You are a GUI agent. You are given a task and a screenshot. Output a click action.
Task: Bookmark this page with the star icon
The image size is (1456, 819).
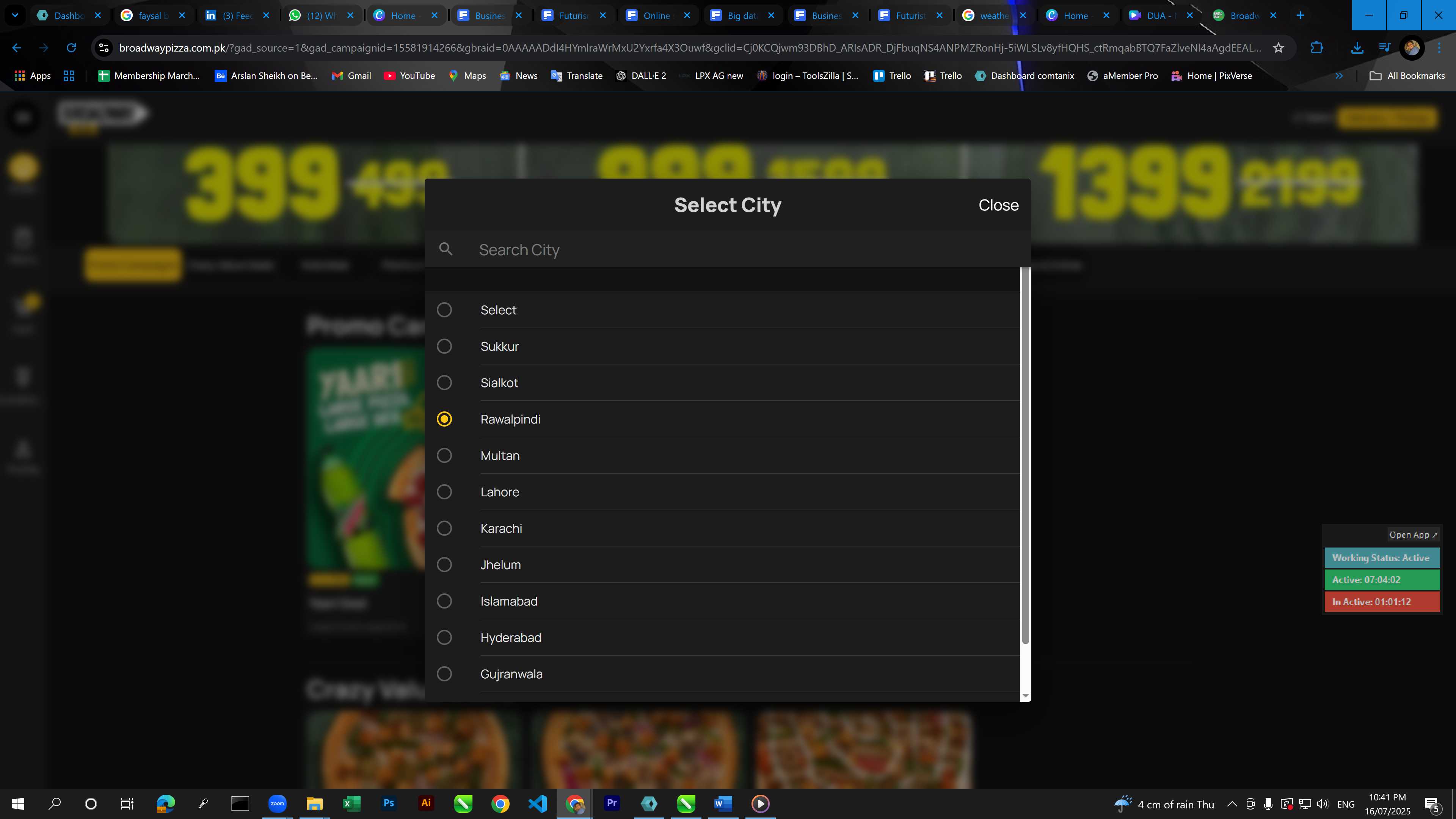coord(1279,48)
